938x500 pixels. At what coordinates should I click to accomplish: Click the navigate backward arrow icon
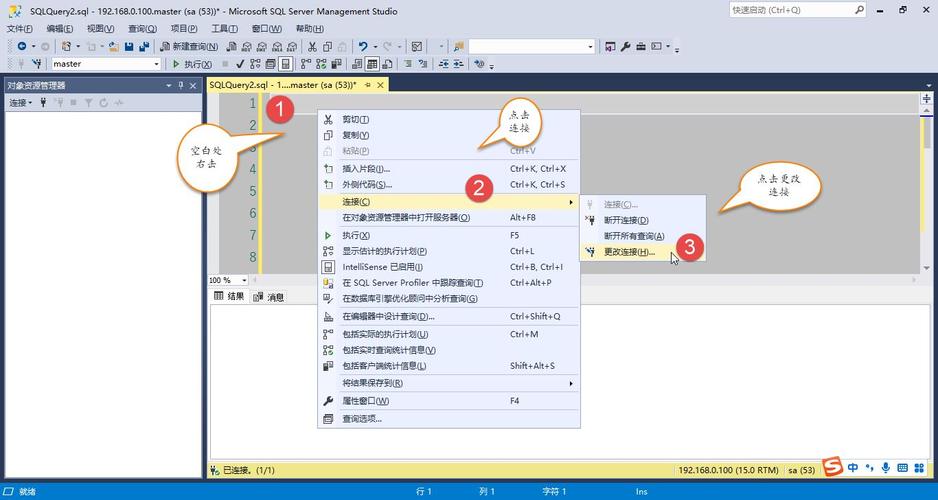pyautogui.click(x=22, y=47)
